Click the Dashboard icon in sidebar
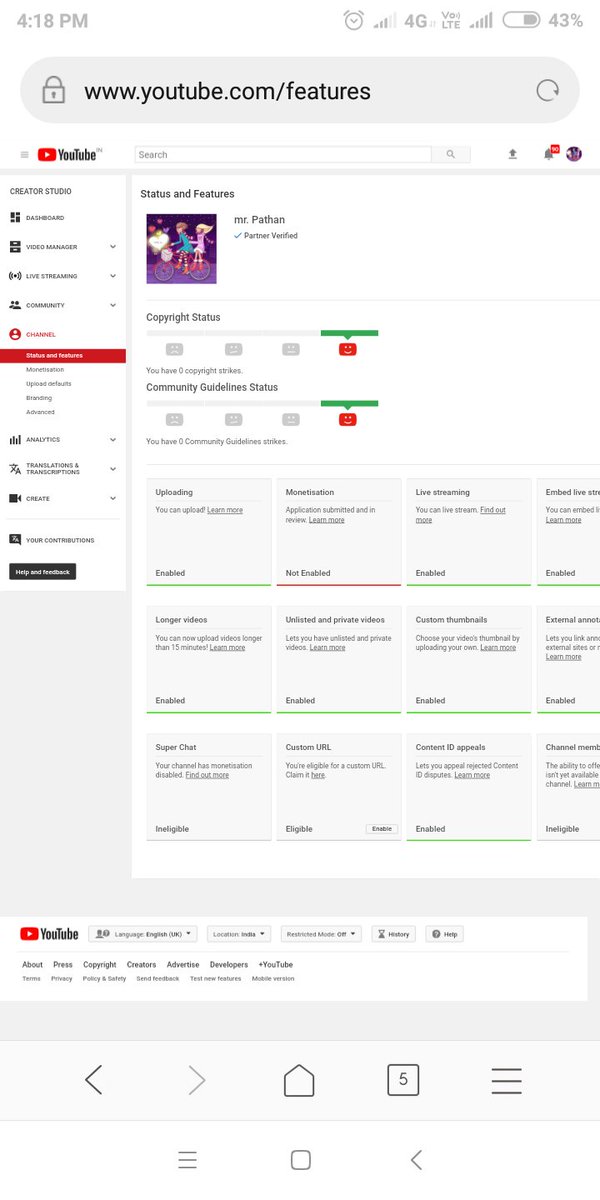 (15, 218)
